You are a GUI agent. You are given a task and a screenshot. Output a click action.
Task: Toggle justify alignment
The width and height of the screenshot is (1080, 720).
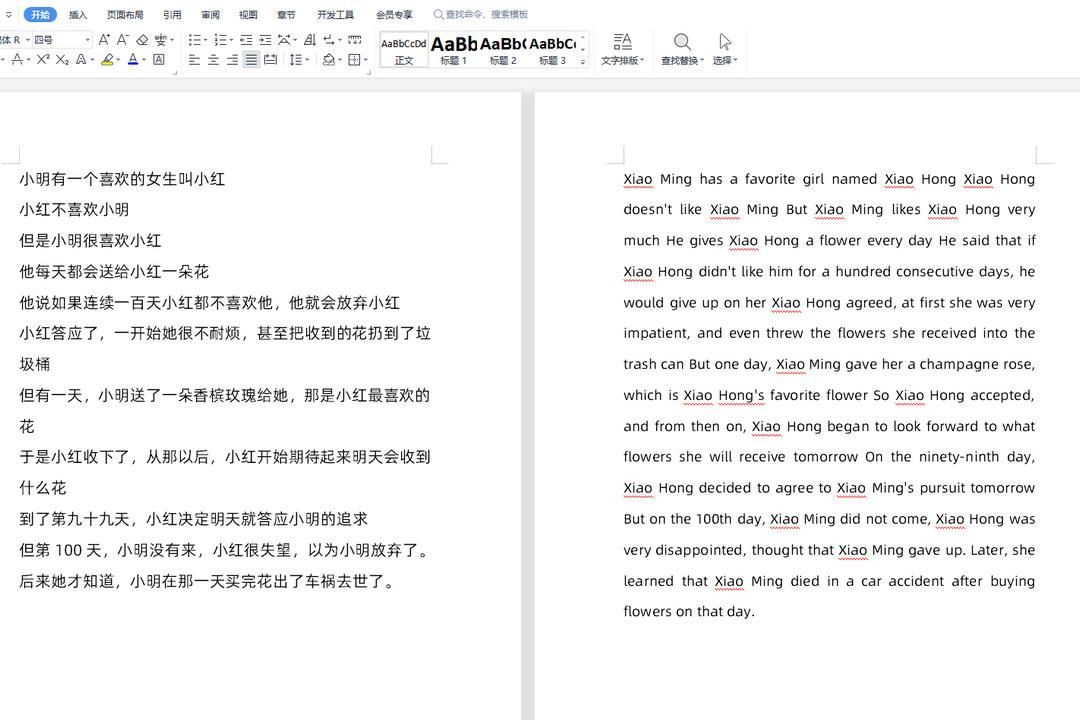click(251, 60)
